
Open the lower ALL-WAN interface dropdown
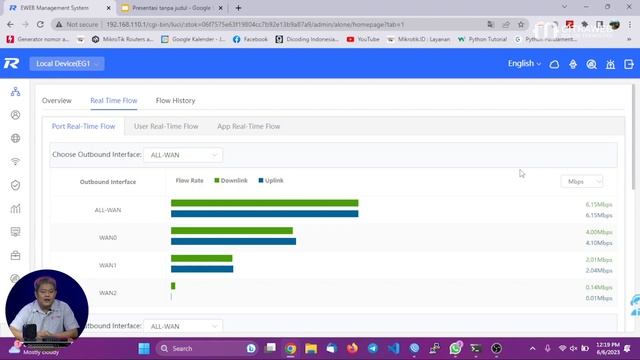183,326
